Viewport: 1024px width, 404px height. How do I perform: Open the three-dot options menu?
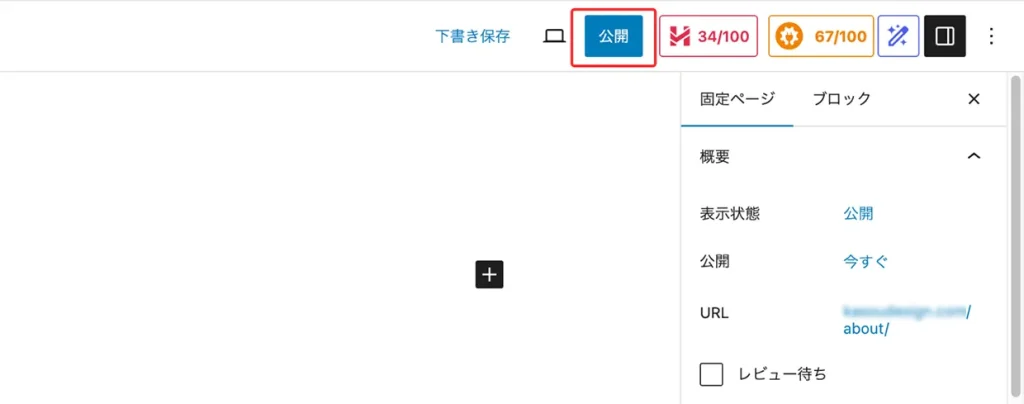point(991,37)
